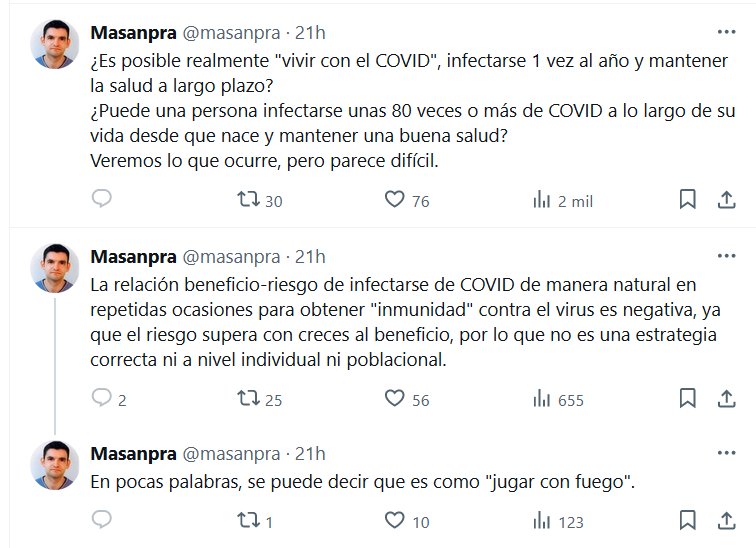756x548 pixels.
Task: Like the tweet with 56 likes
Action: point(395,399)
